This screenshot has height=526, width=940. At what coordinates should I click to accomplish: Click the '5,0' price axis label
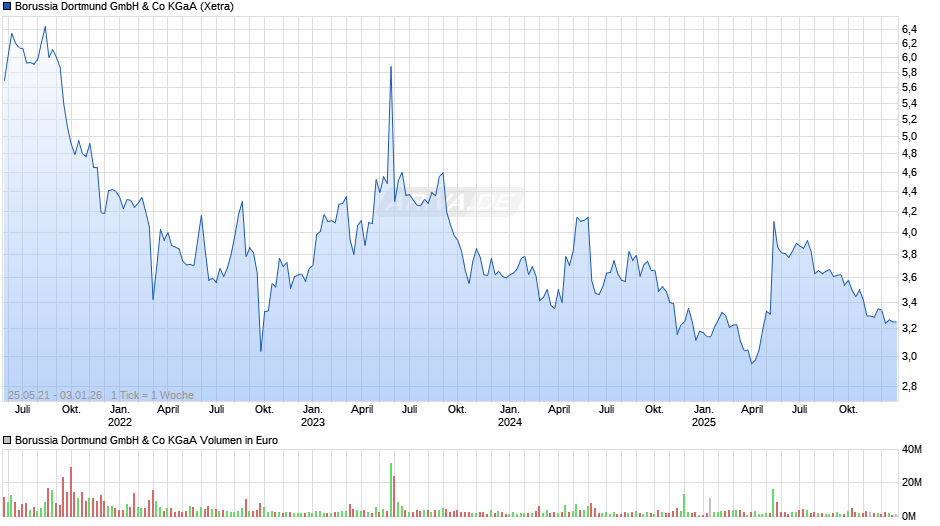tap(909, 136)
